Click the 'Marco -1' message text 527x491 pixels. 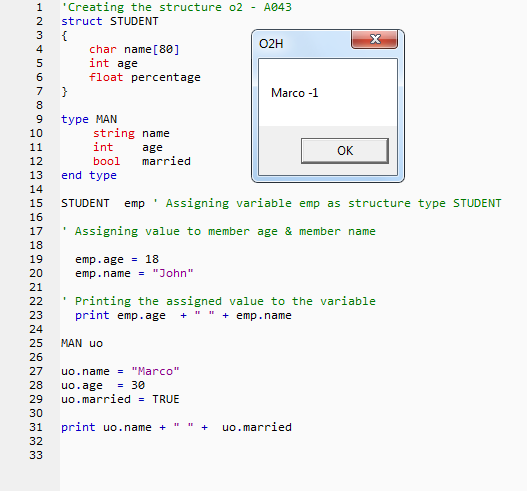(x=294, y=93)
